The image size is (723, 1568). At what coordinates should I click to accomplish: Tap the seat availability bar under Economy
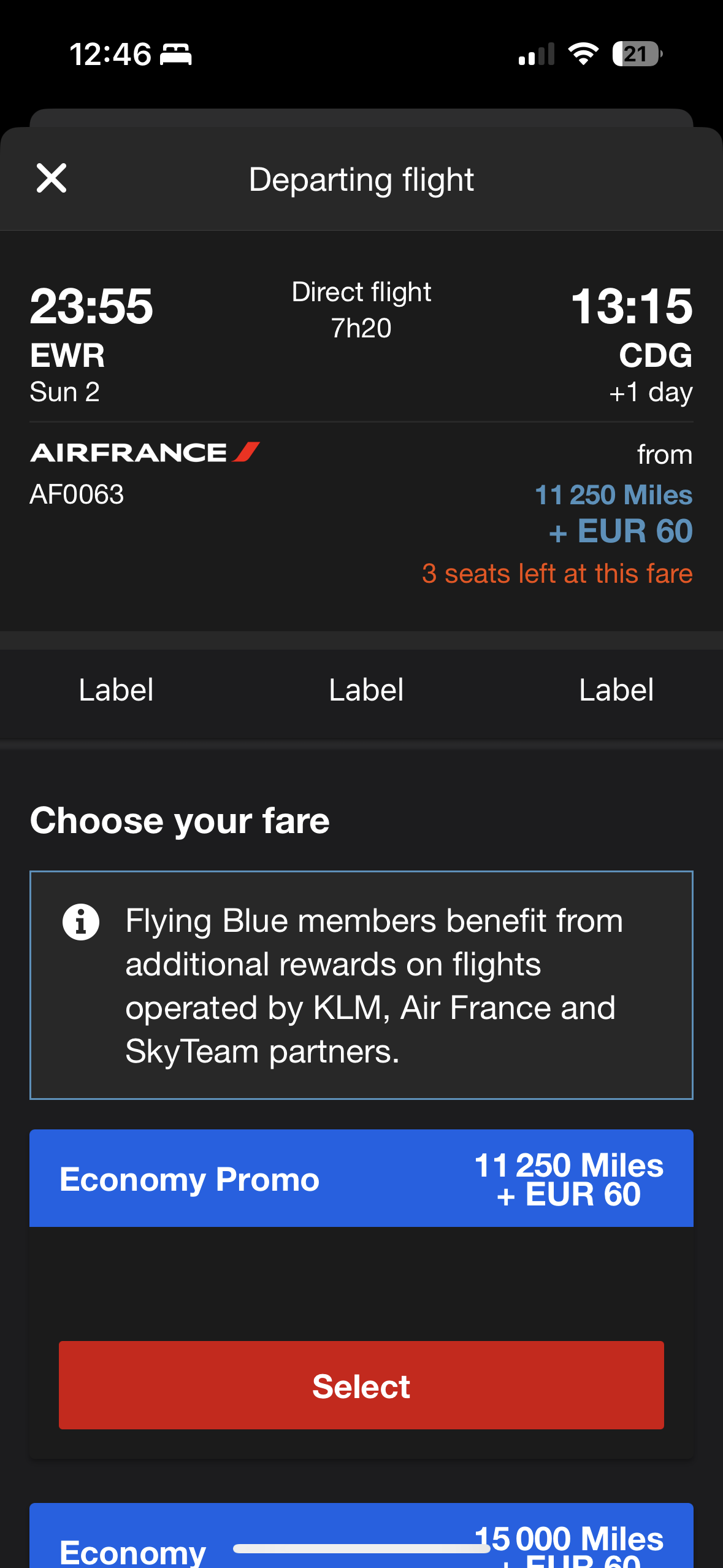[361, 1549]
